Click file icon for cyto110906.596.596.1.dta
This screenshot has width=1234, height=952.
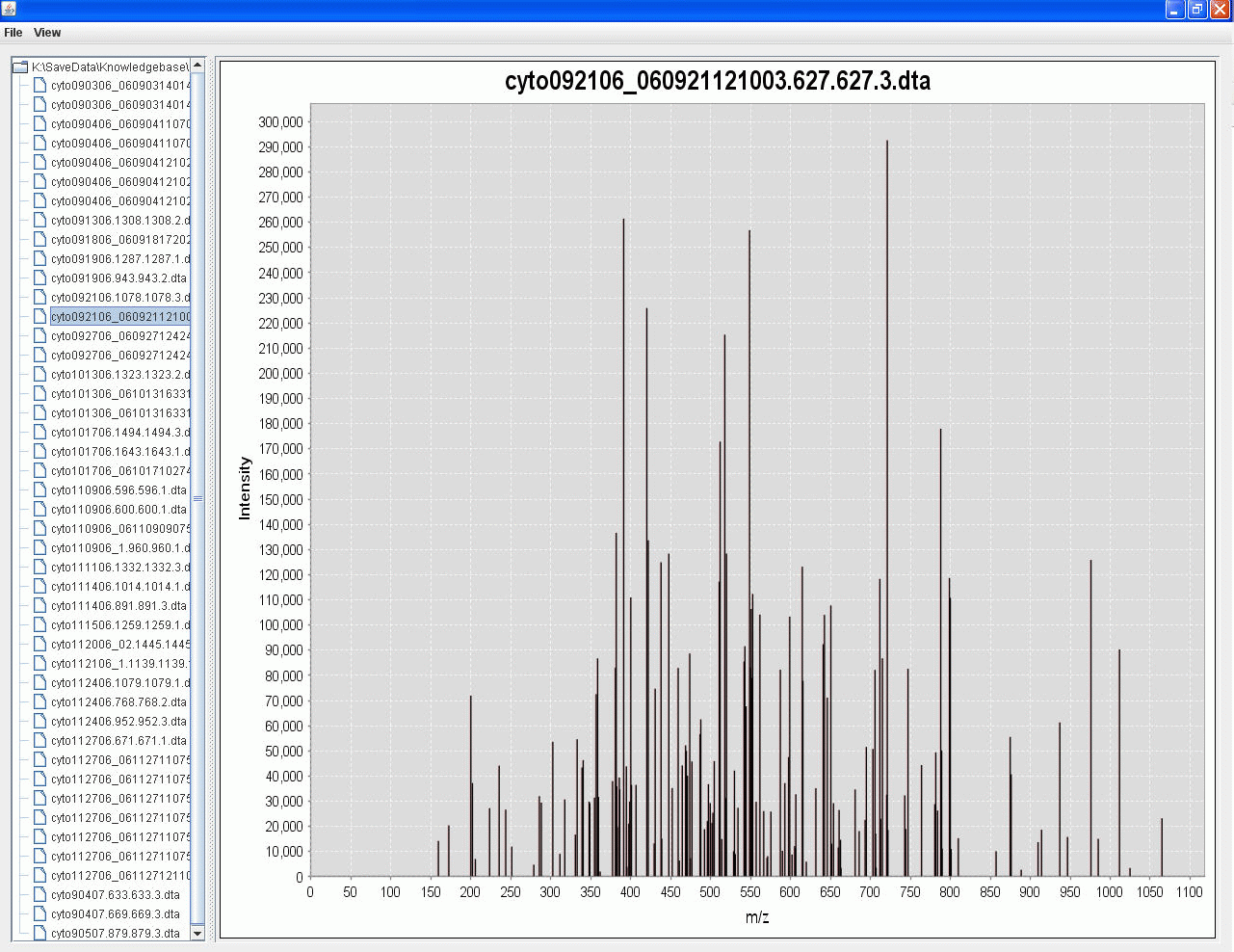click(x=39, y=489)
